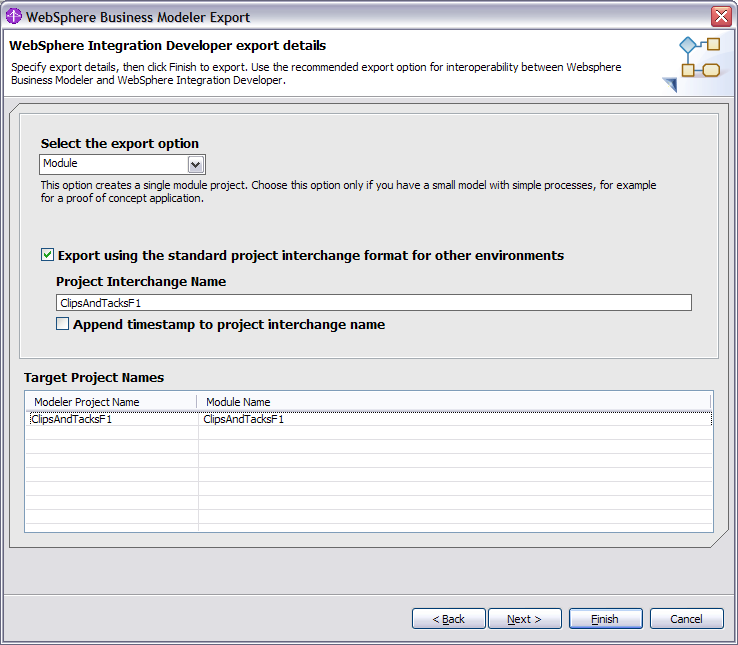738x645 pixels.
Task: Click the Modeler Project Name column header
Action: [87, 402]
